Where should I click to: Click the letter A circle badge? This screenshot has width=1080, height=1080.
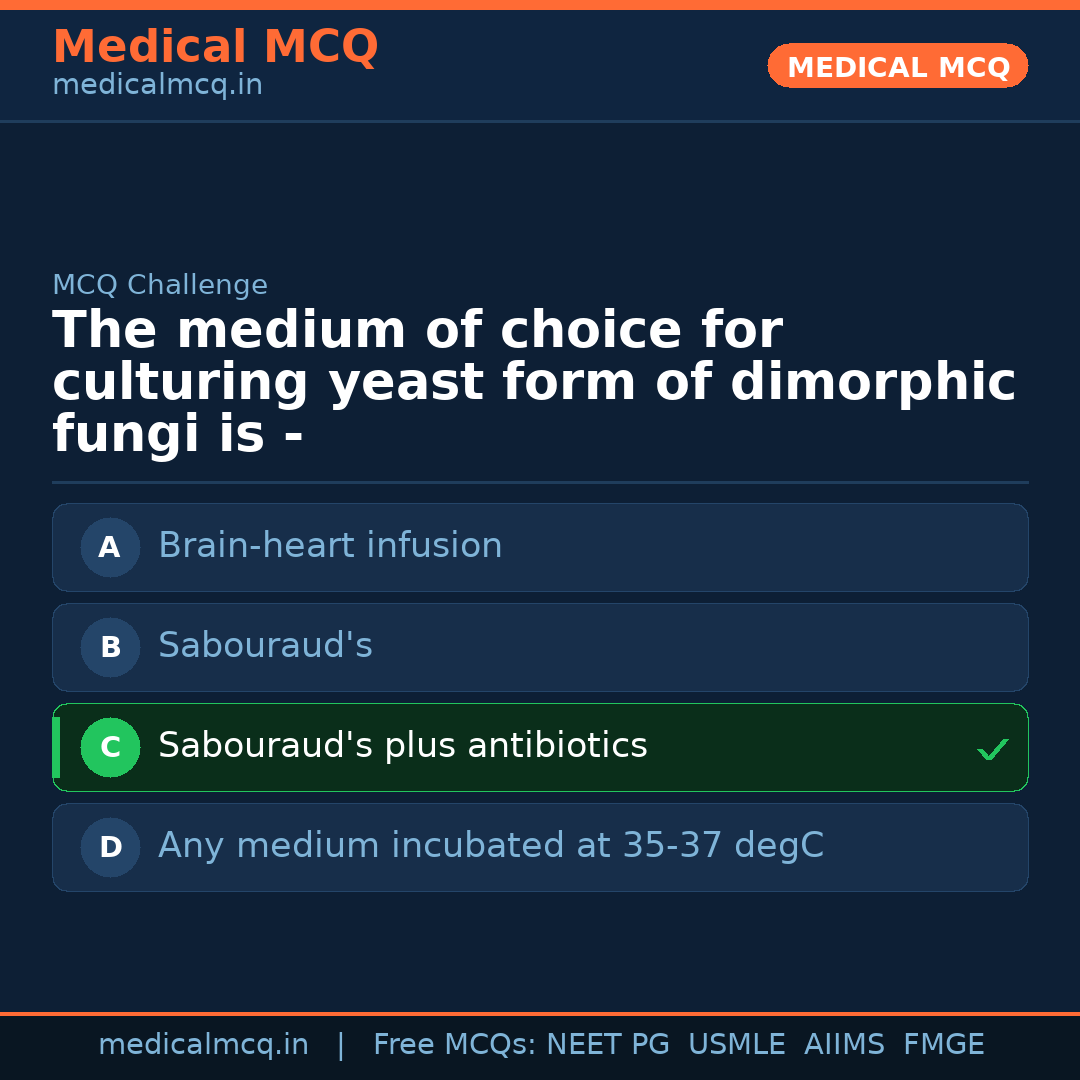(110, 547)
